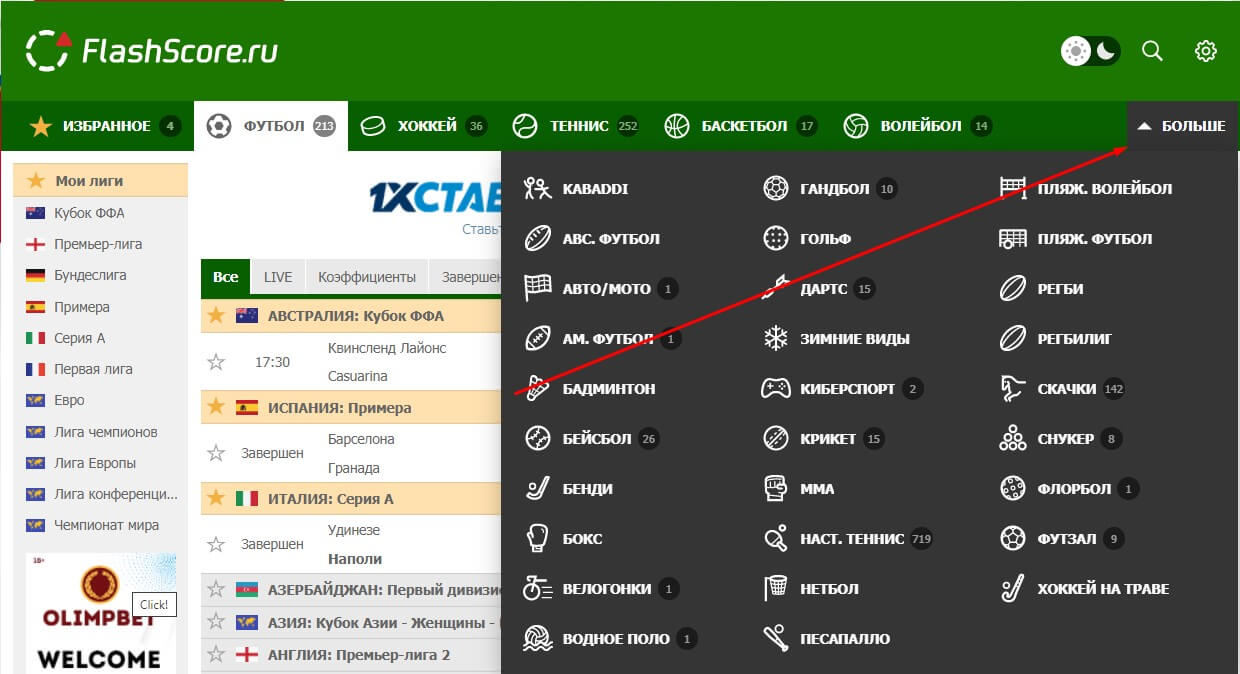Open Бундеслига in My Leagues
Image resolution: width=1240 pixels, height=674 pixels.
pos(90,275)
